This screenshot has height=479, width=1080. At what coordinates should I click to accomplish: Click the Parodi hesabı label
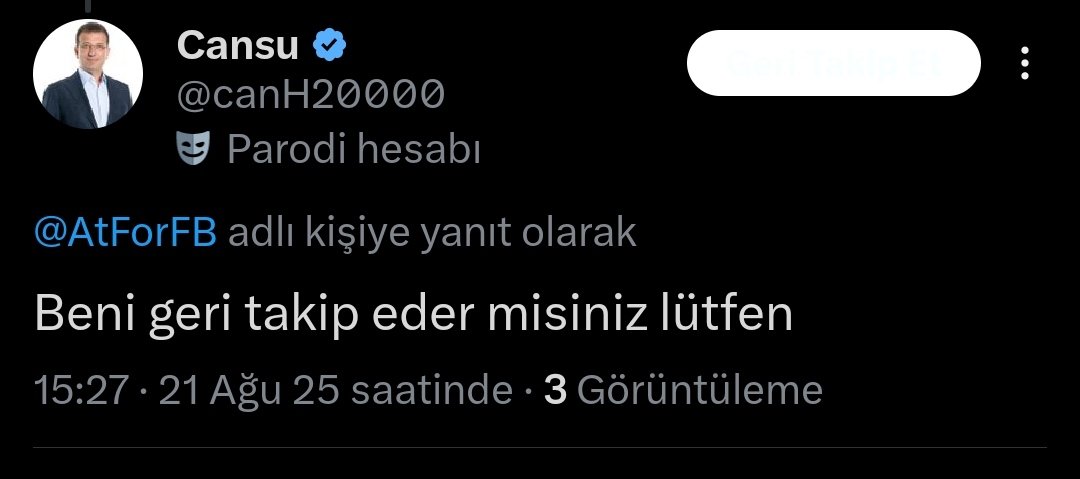[353, 149]
